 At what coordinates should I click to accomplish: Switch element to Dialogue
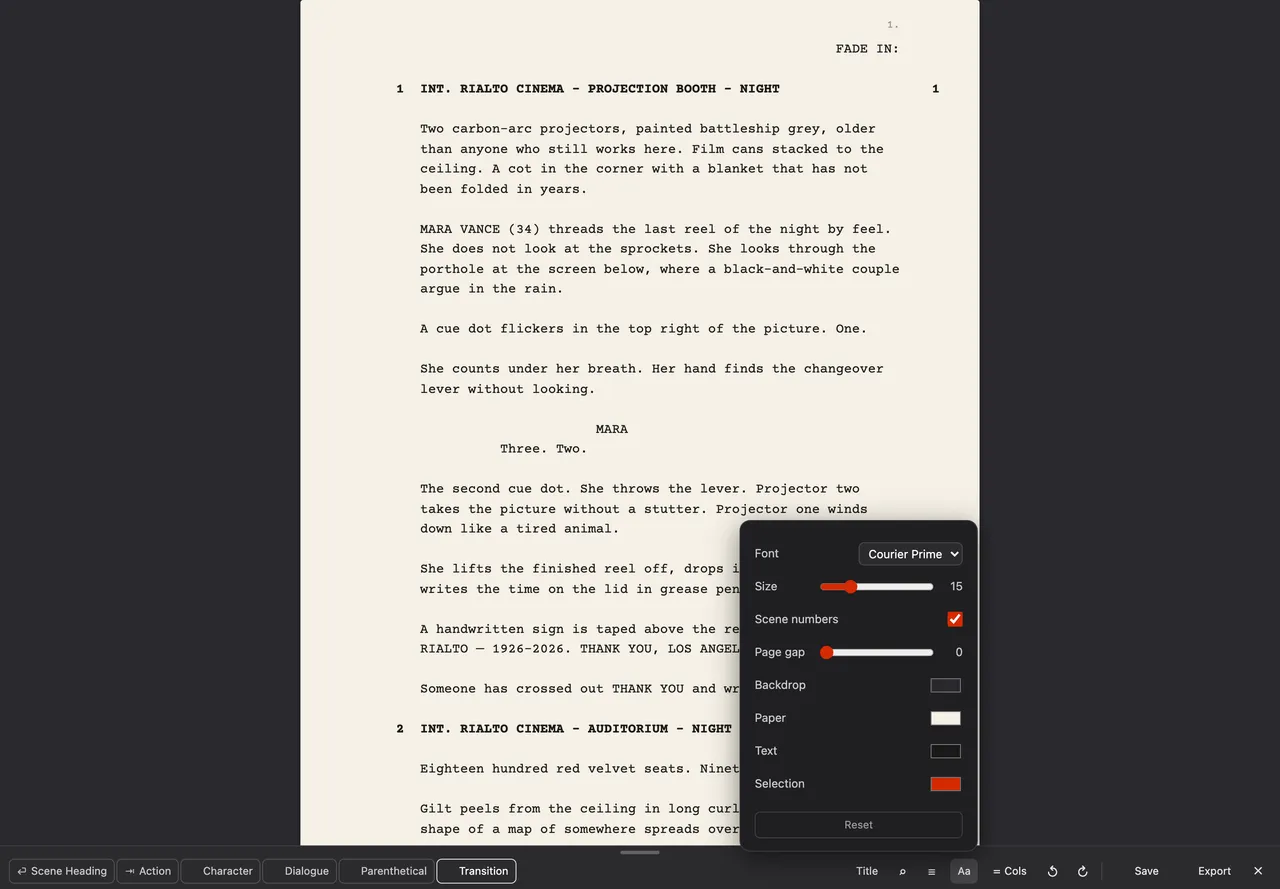[299, 871]
